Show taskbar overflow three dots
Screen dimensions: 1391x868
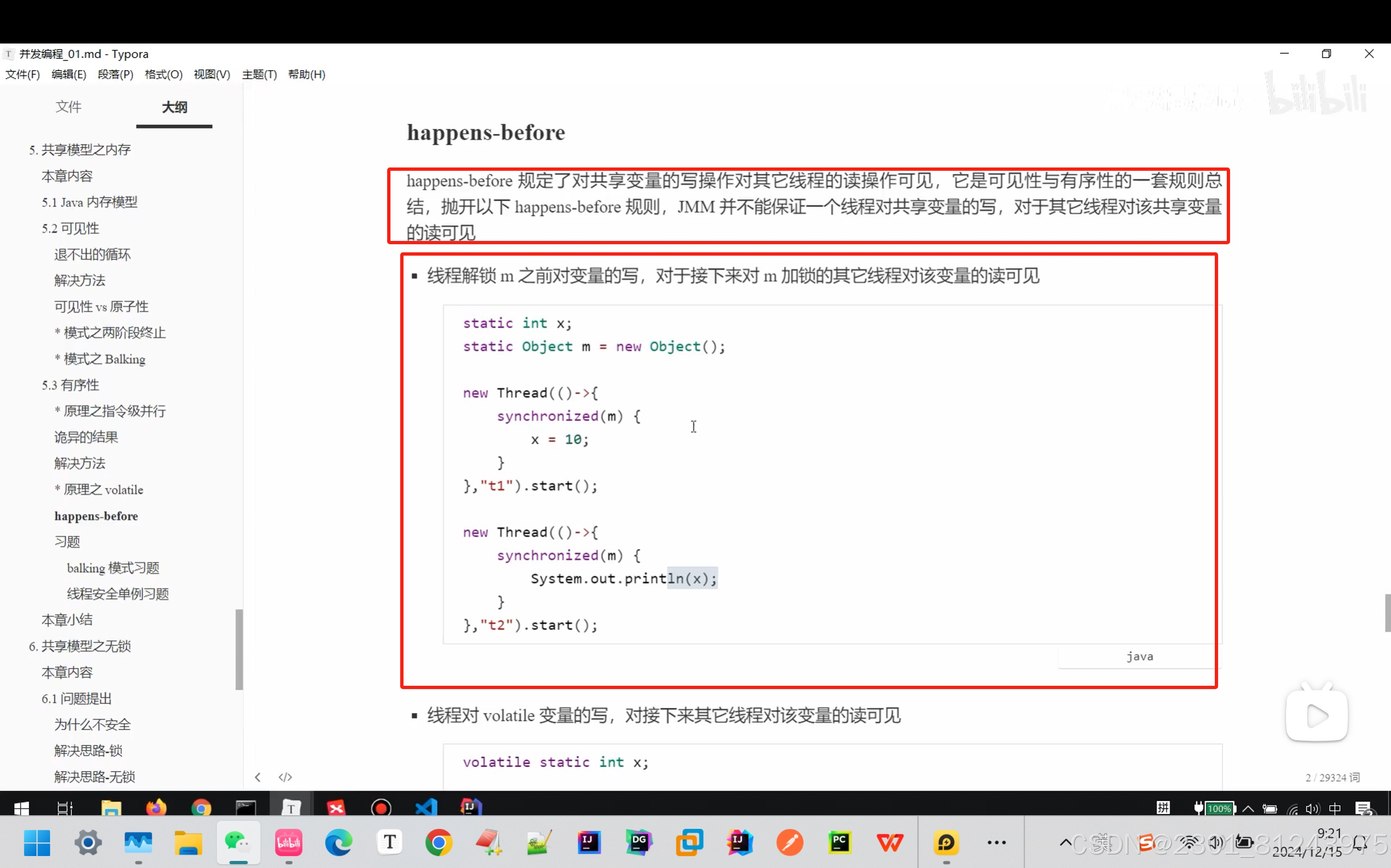997,842
